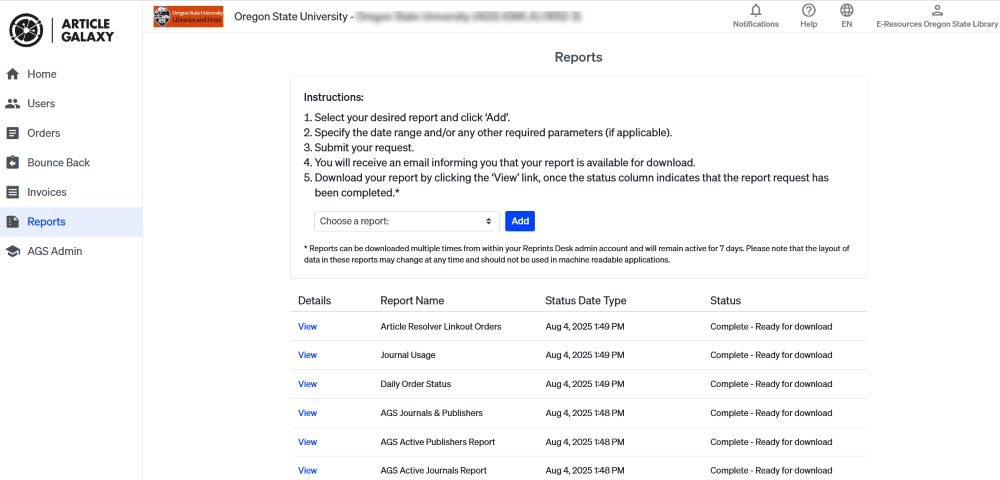Click the Article Galaxy logo
This screenshot has height=480, width=1000.
pyautogui.click(x=62, y=30)
